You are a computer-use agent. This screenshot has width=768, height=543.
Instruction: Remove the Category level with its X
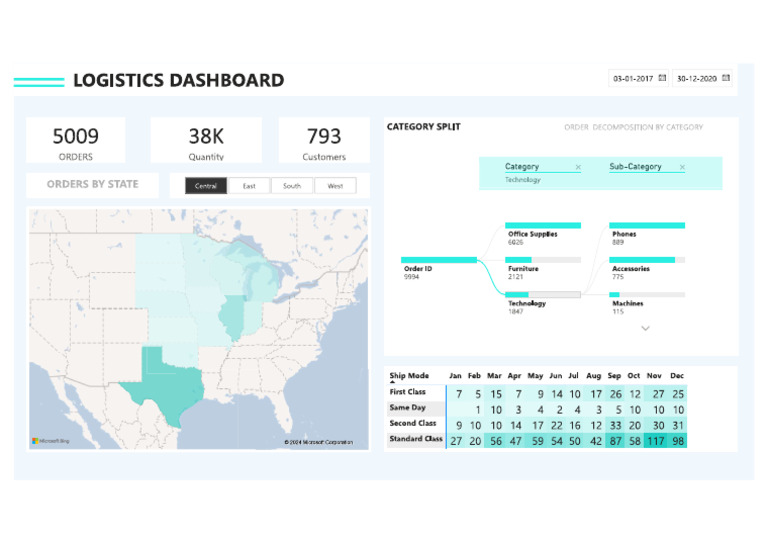coord(578,167)
